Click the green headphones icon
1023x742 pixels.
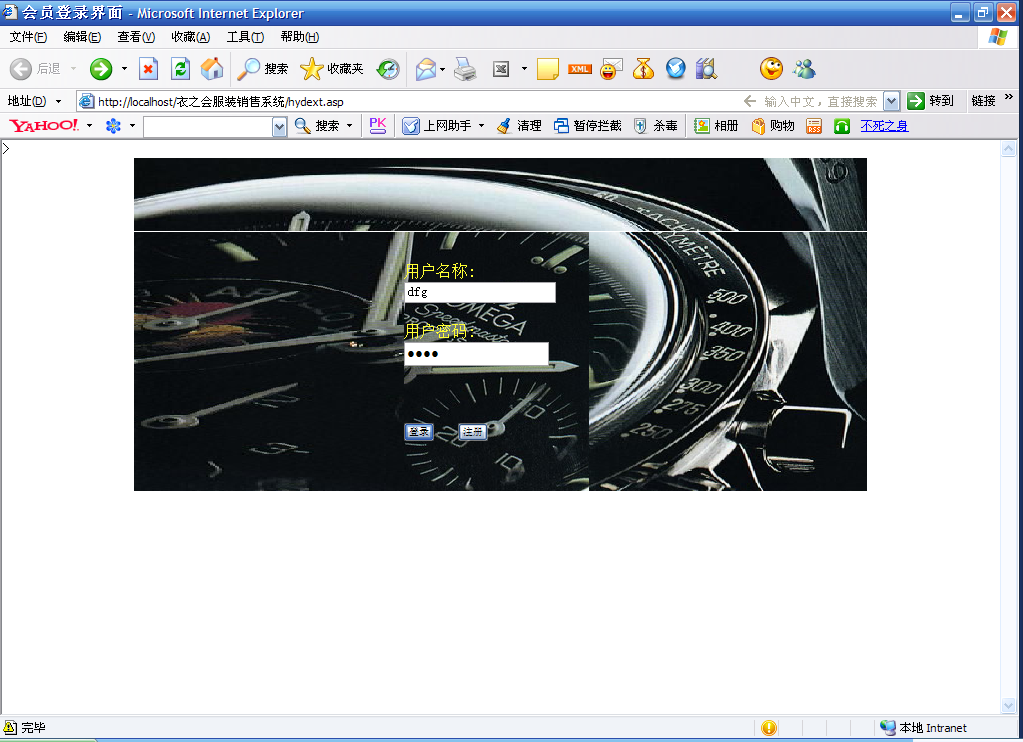point(842,126)
